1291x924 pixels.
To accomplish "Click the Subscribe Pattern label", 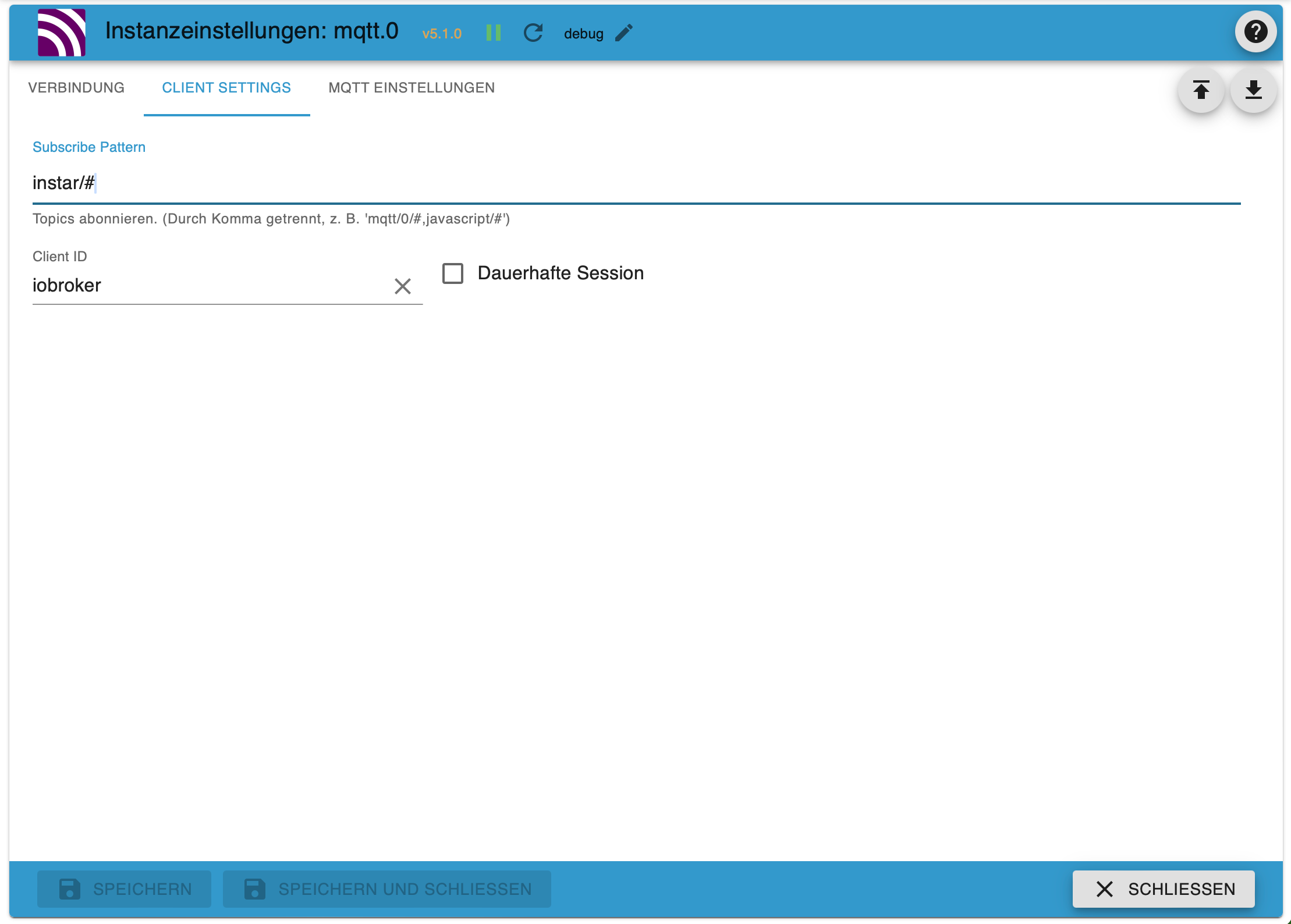I will point(88,147).
